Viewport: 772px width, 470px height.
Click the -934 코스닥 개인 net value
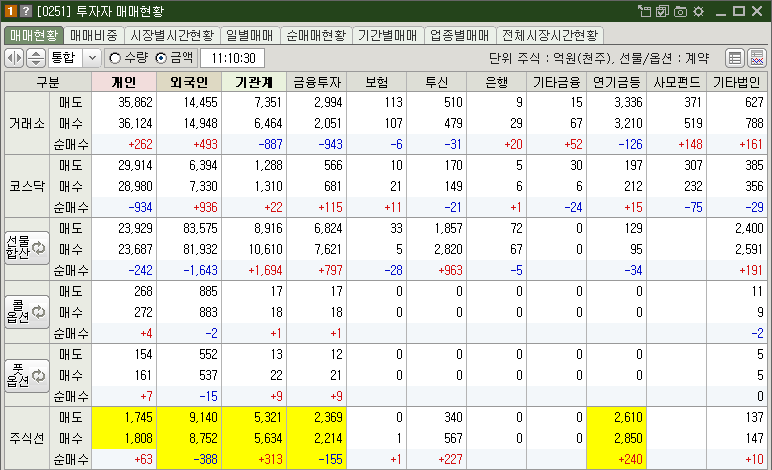(140, 207)
